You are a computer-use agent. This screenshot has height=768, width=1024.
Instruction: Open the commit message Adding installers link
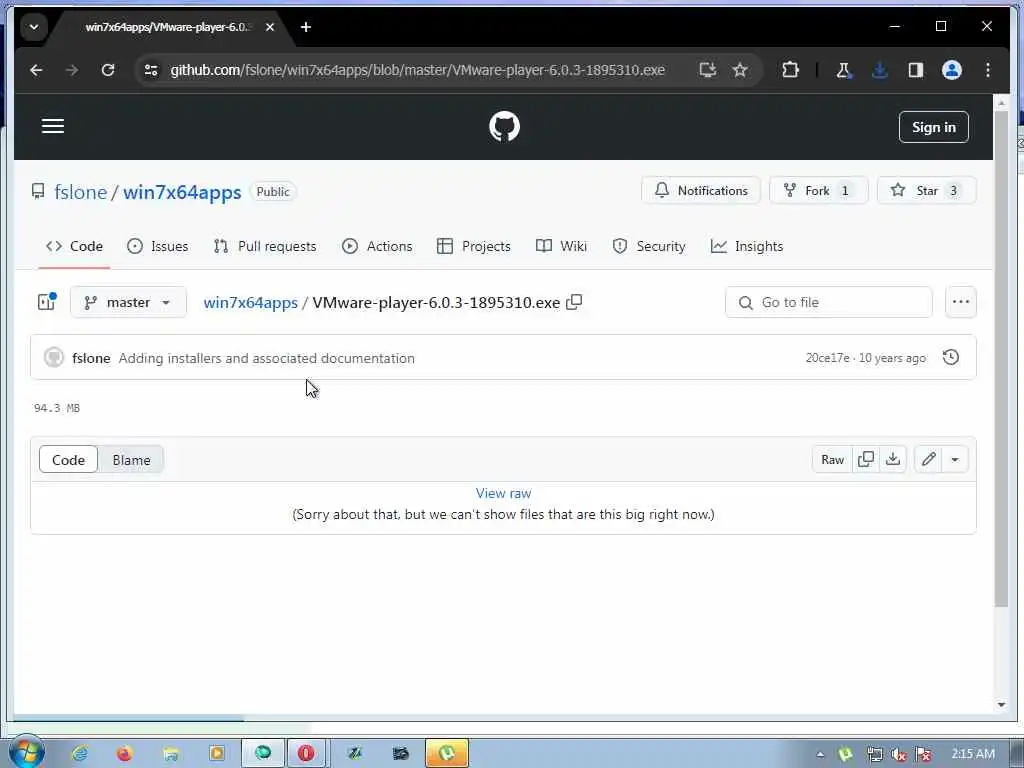(x=266, y=358)
